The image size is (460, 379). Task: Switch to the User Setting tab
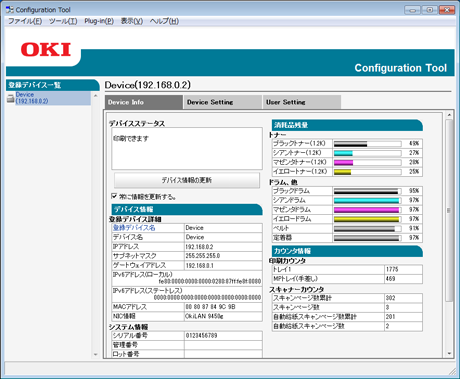[301, 102]
